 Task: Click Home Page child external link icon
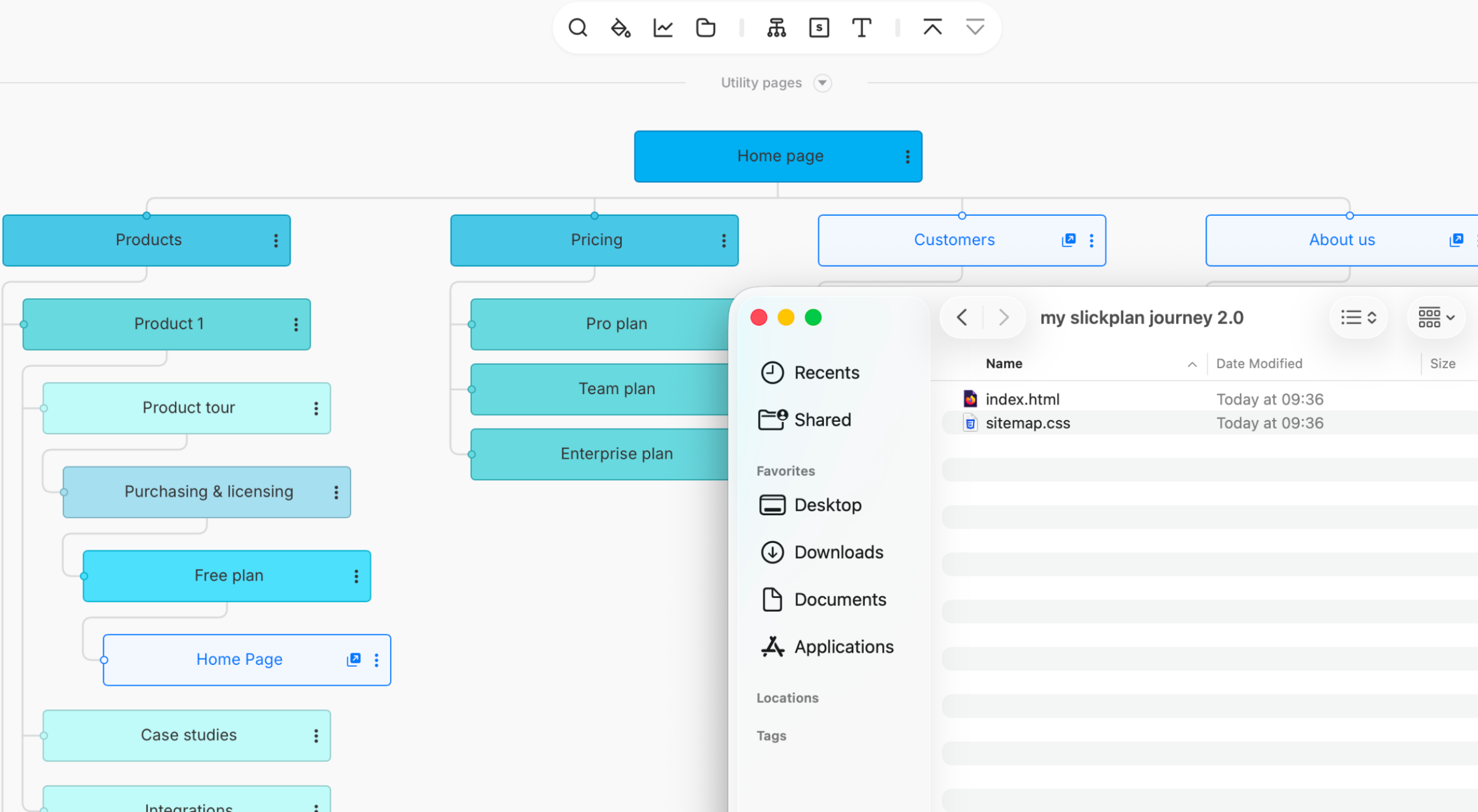tap(353, 660)
